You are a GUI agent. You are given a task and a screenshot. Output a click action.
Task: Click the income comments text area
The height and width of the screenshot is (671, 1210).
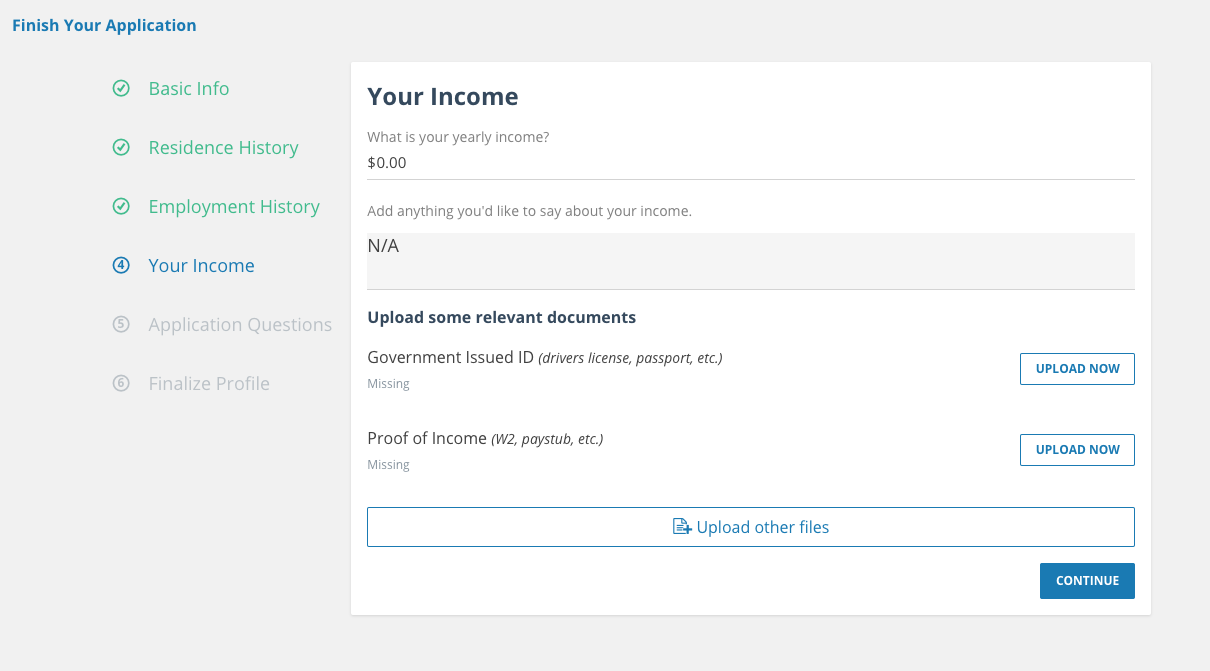(750, 260)
